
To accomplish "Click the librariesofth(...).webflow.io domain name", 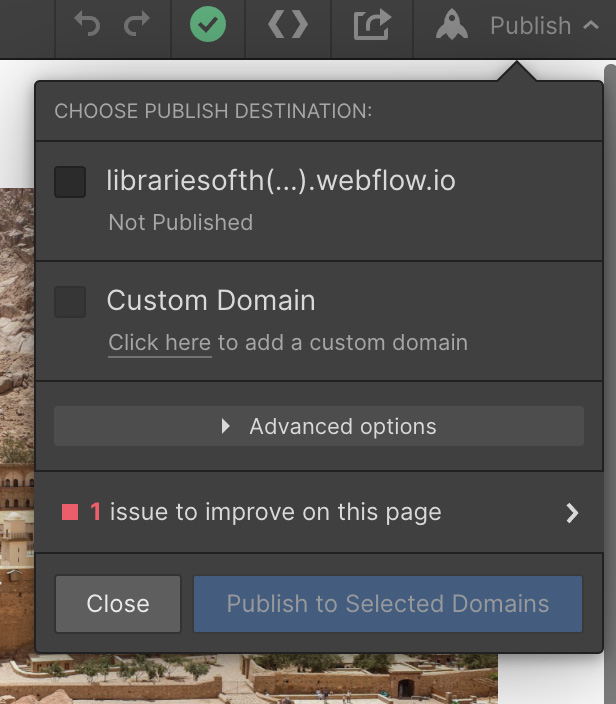I will pyautogui.click(x=281, y=180).
